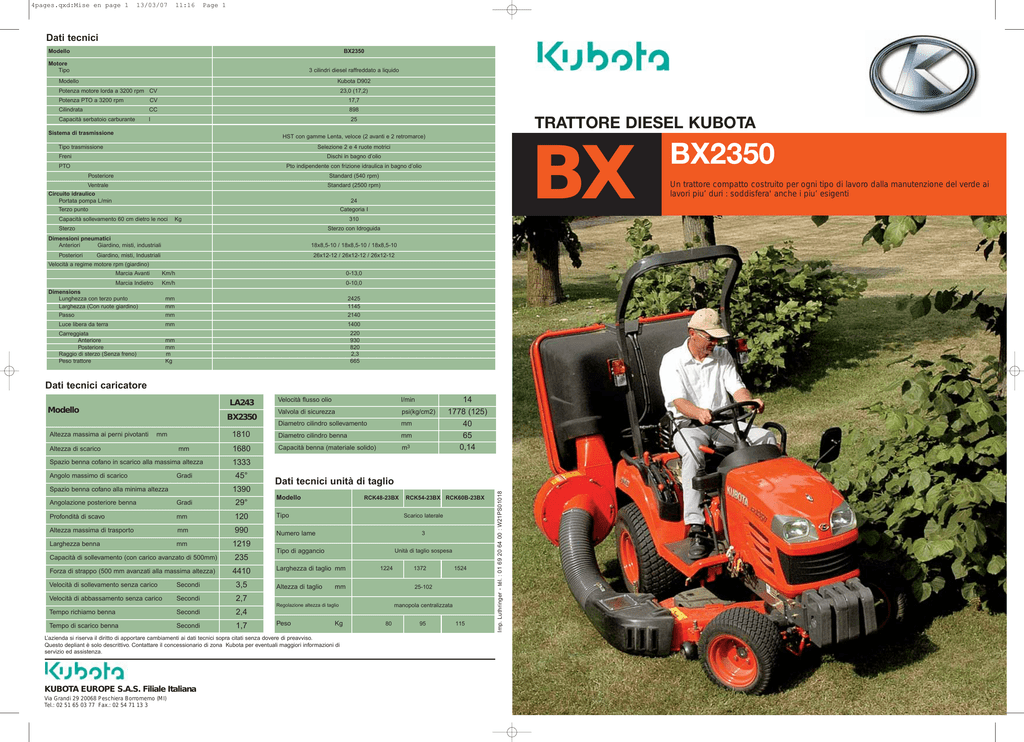Viewport: 1024px width, 742px height.
Task: Click the 'Larghezza benna' row label
Action: tap(74, 544)
